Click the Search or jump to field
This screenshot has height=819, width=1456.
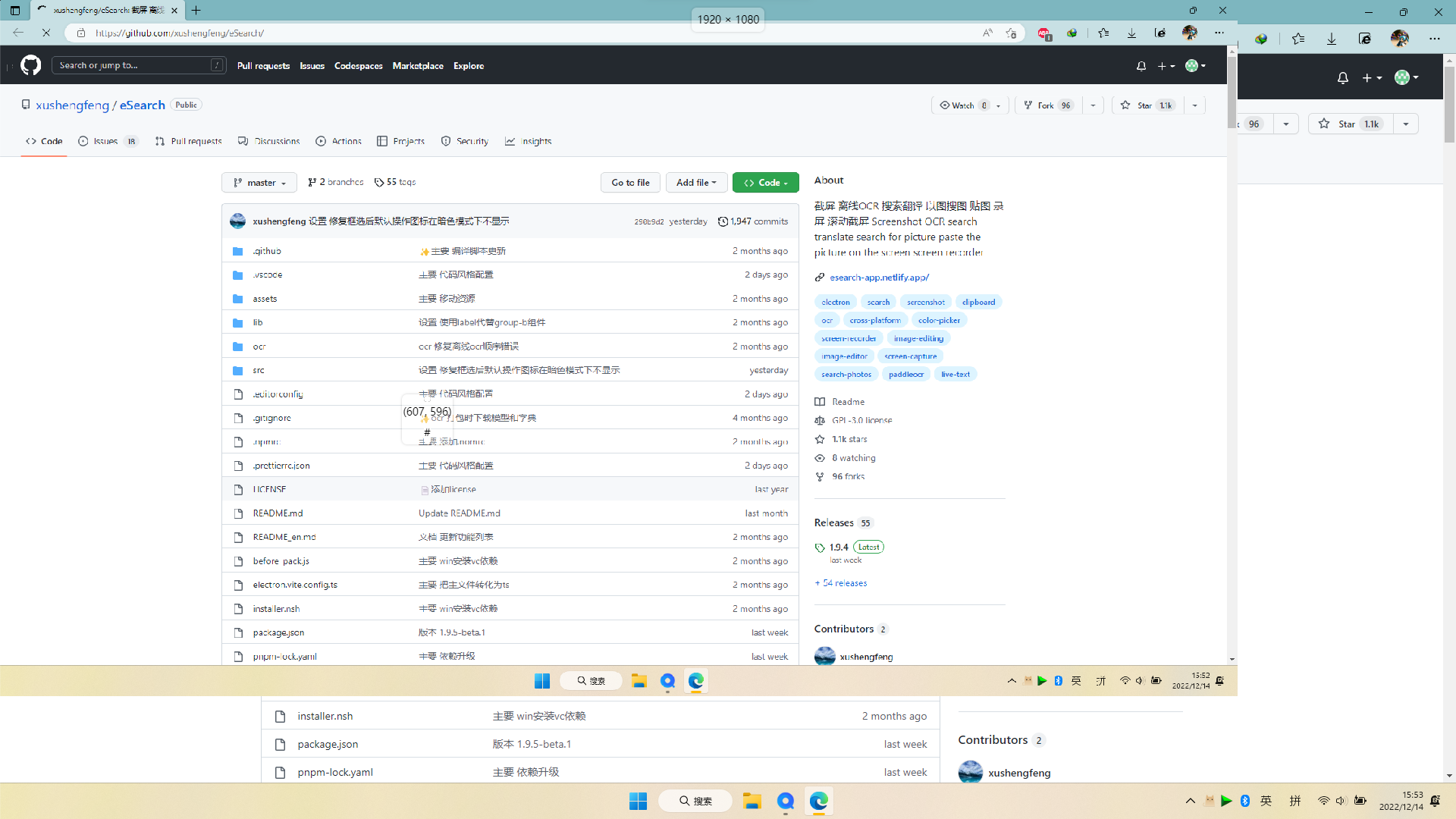coord(139,65)
